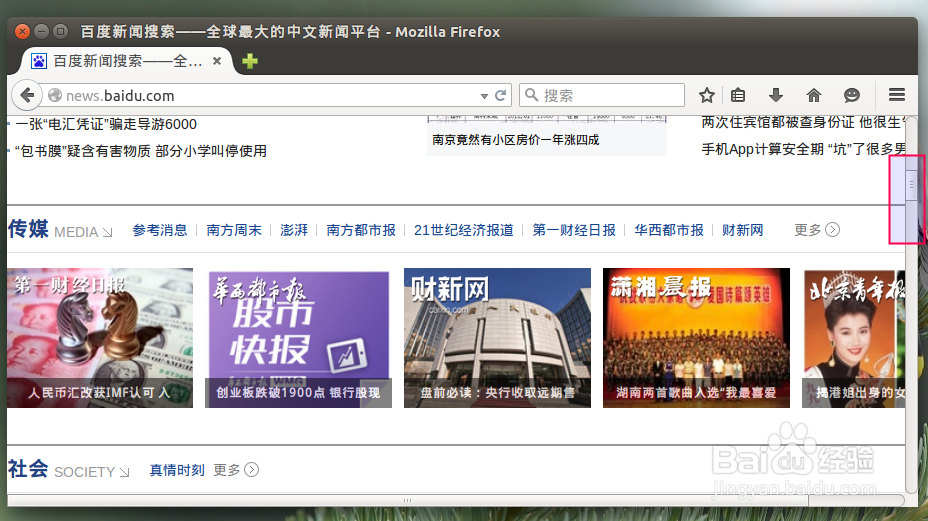
Task: Open the 澎湃 media link
Action: click(x=294, y=230)
